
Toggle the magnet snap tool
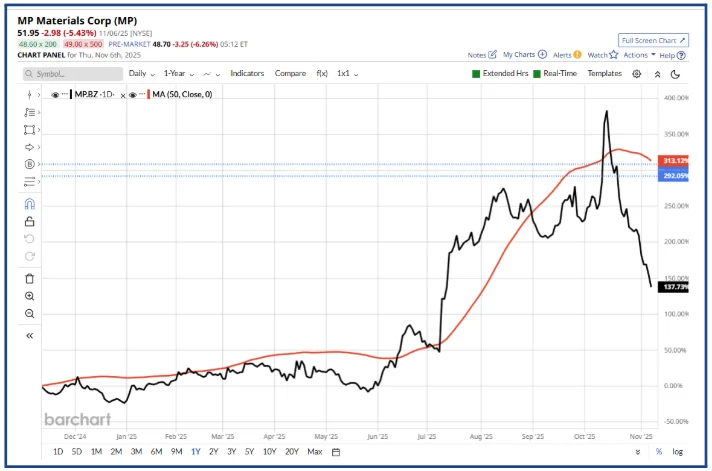(x=30, y=203)
